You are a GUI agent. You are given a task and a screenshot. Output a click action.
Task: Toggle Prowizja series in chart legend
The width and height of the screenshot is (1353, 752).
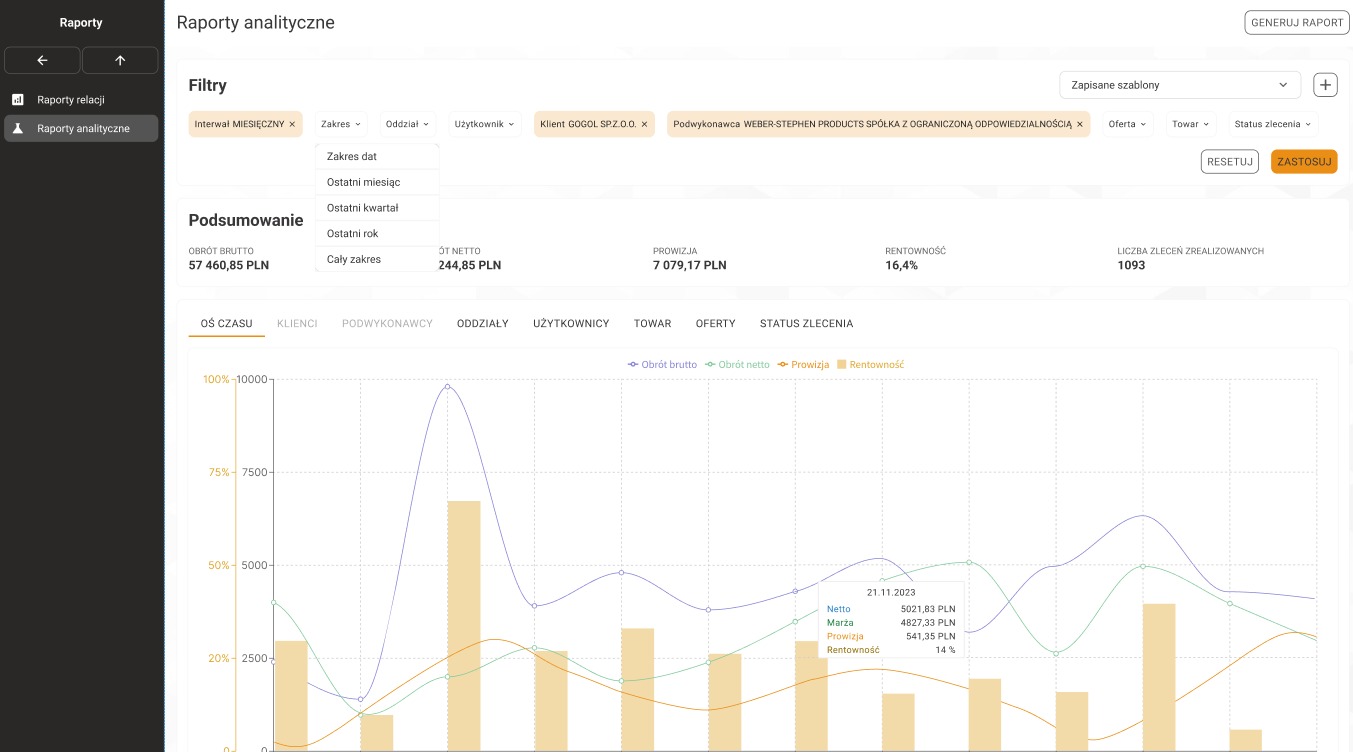[803, 365]
